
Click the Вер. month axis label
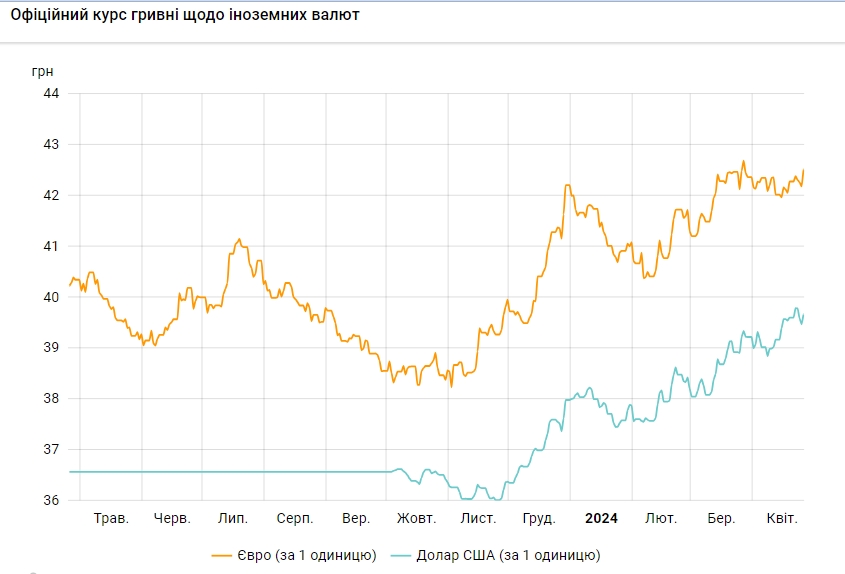click(x=356, y=518)
